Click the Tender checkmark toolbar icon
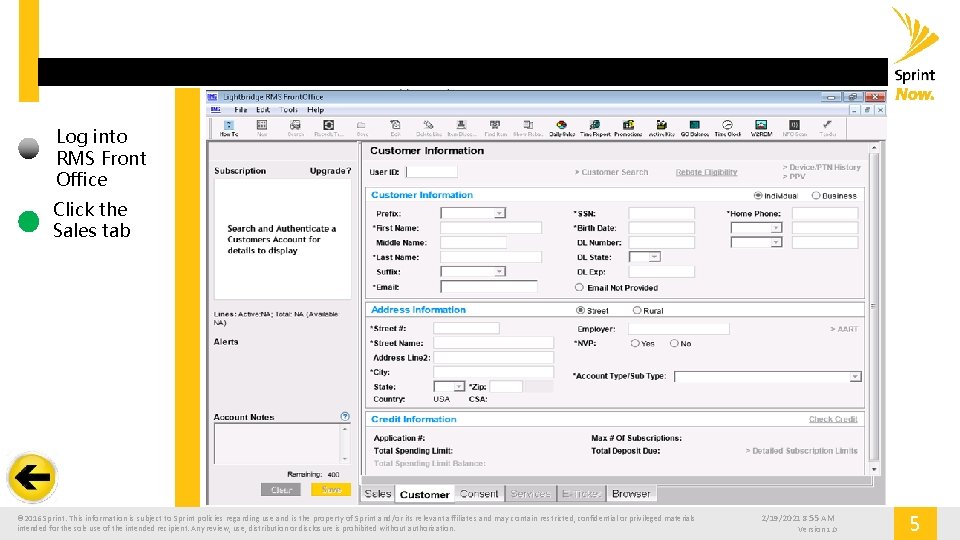This screenshot has height=540, width=960. pos(827,128)
